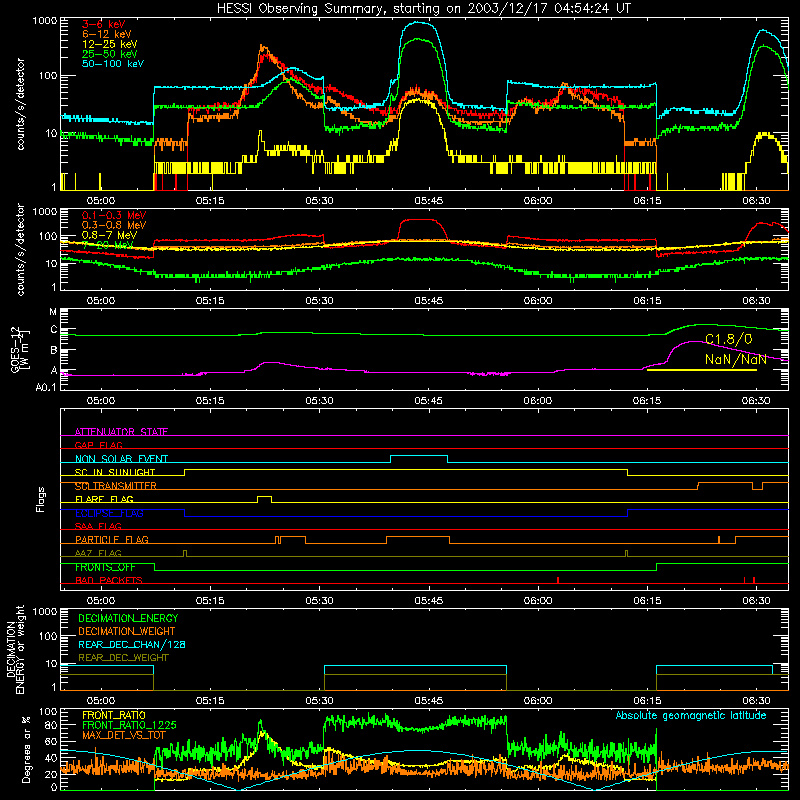The height and width of the screenshot is (800, 800).
Task: Click the orange '0.3-0.8 MeV' legend label
Action: pos(114,226)
